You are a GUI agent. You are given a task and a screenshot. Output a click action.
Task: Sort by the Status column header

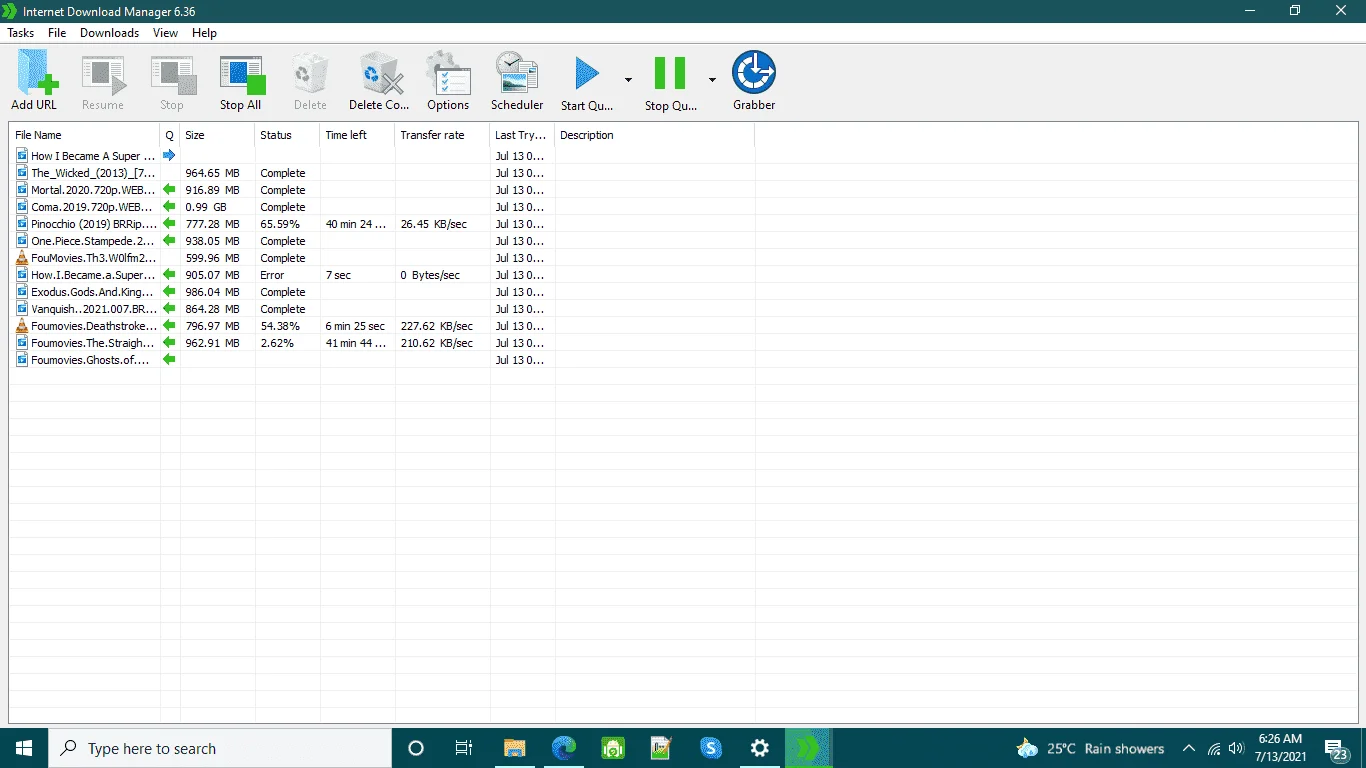coord(287,135)
